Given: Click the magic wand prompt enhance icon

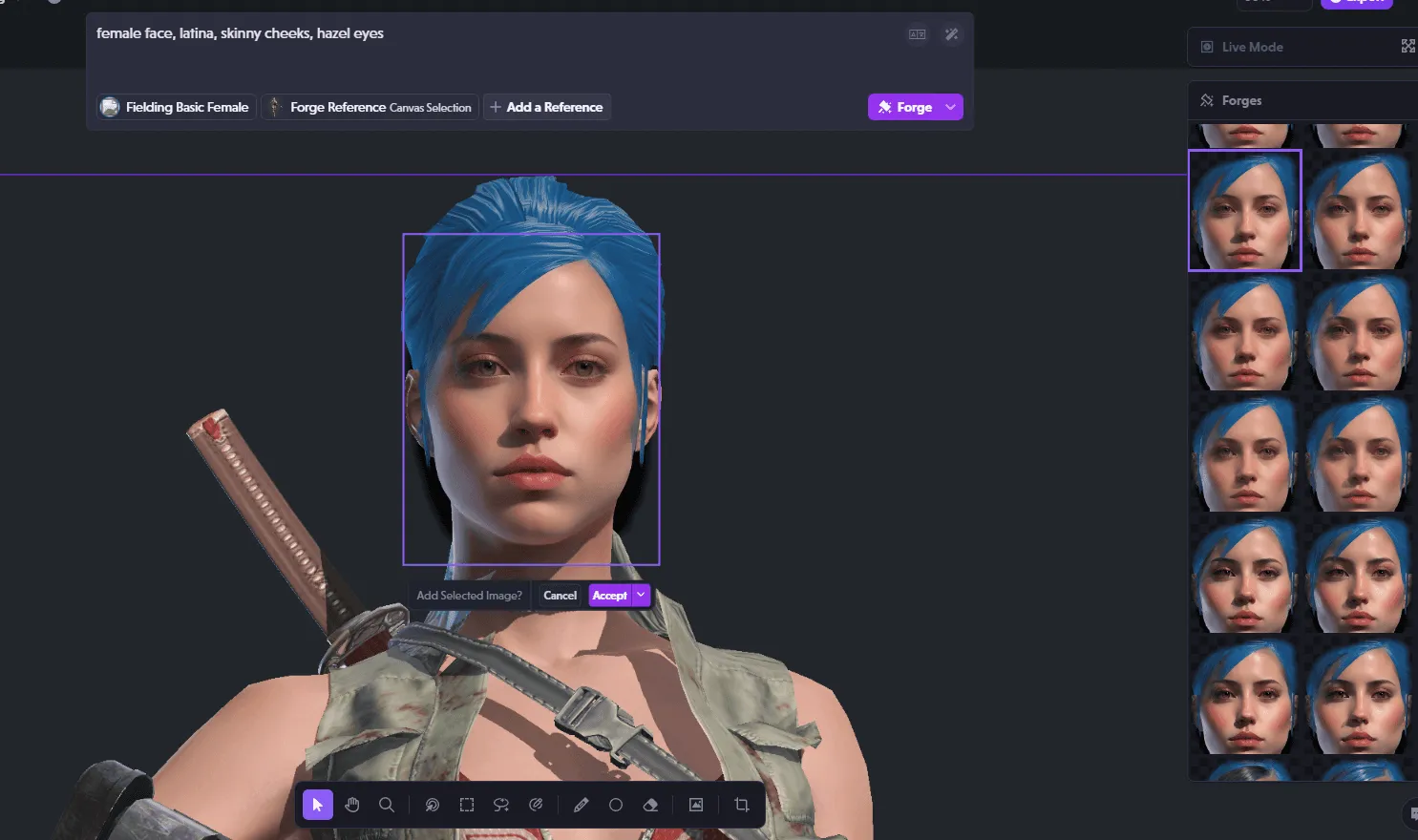Looking at the screenshot, I should click(x=951, y=34).
